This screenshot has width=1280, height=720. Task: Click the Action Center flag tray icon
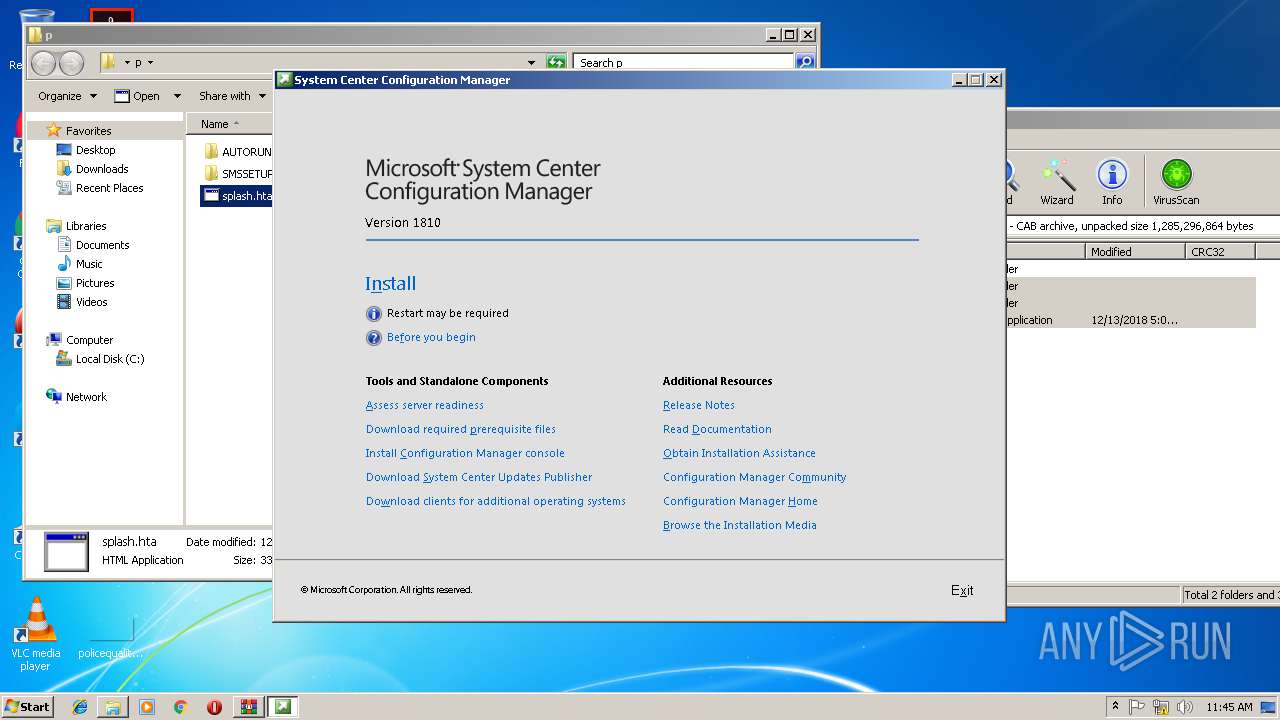tap(1137, 706)
